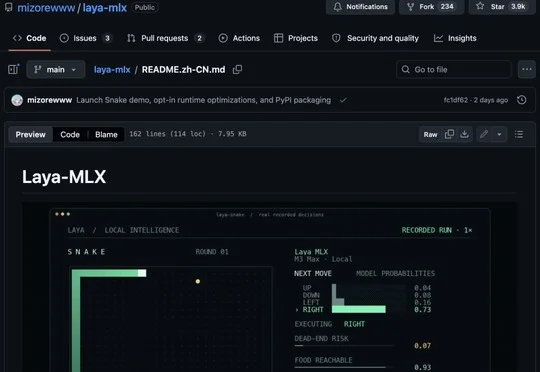The width and height of the screenshot is (540, 372).
Task: Expand the edit options dropdown arrow
Action: point(499,134)
